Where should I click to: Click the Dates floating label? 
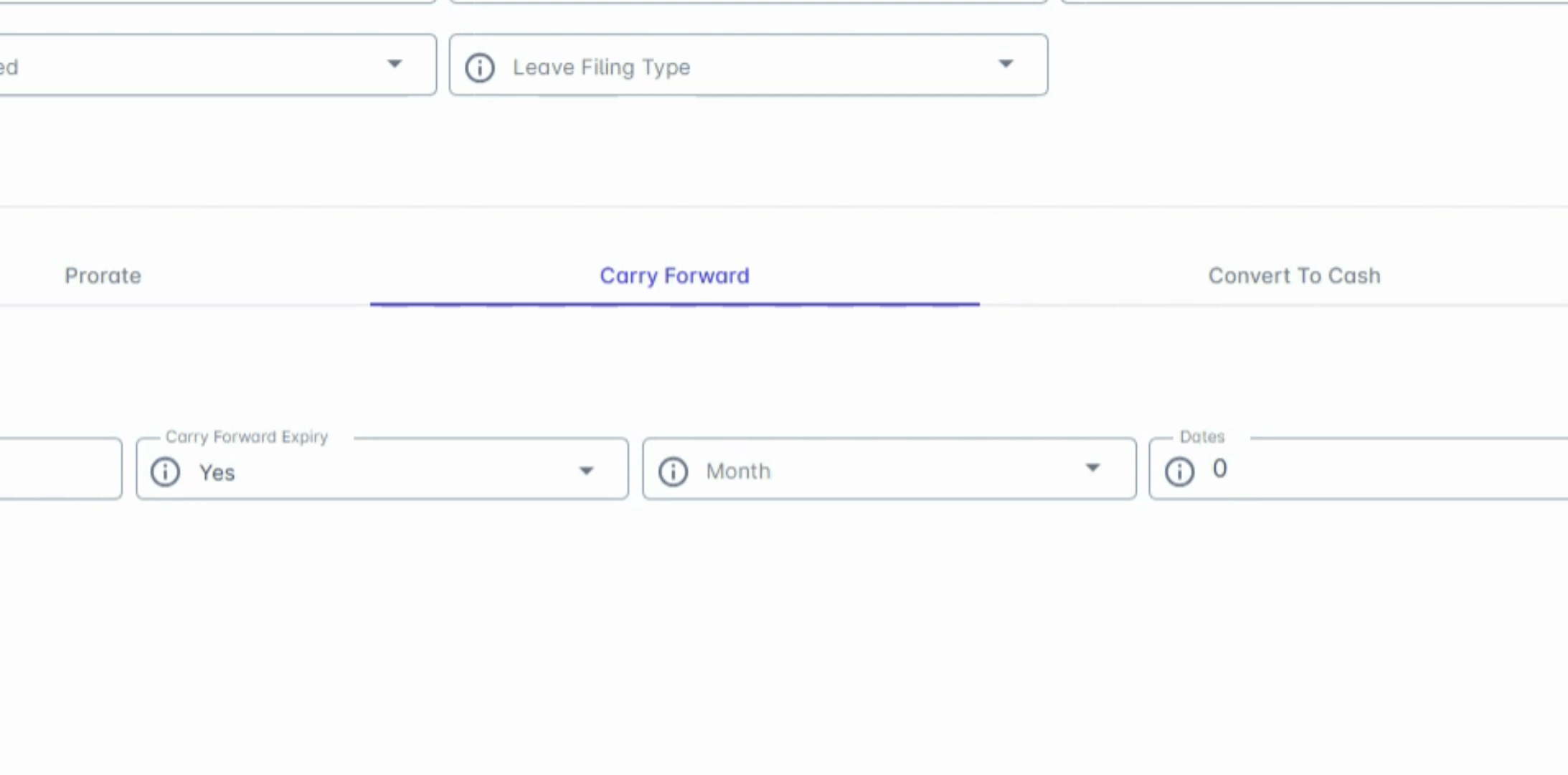point(1202,437)
